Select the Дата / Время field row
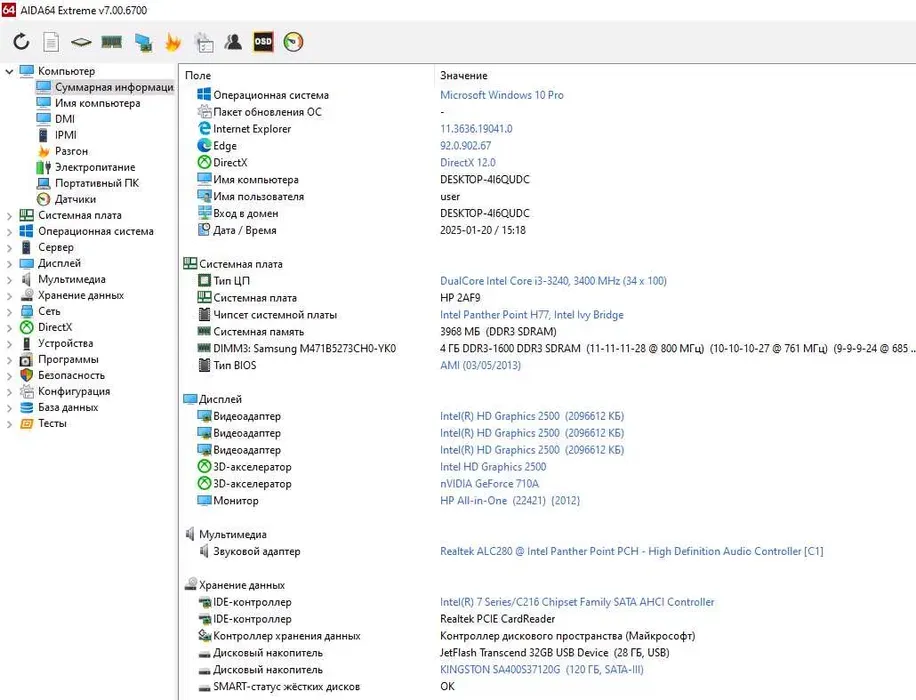The image size is (916, 700). point(237,230)
